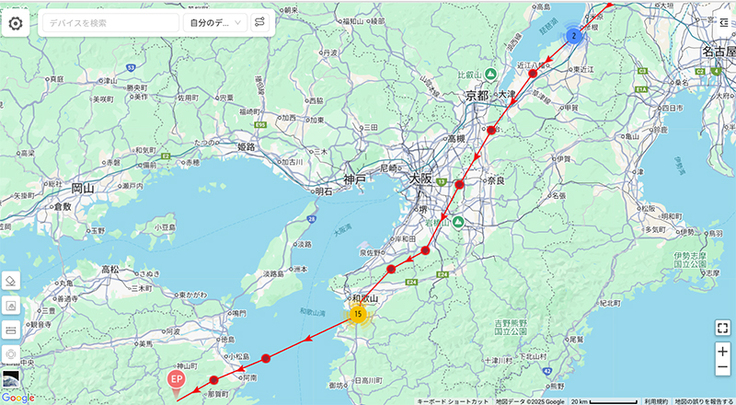Click the device search field
The image size is (736, 405).
coord(108,22)
